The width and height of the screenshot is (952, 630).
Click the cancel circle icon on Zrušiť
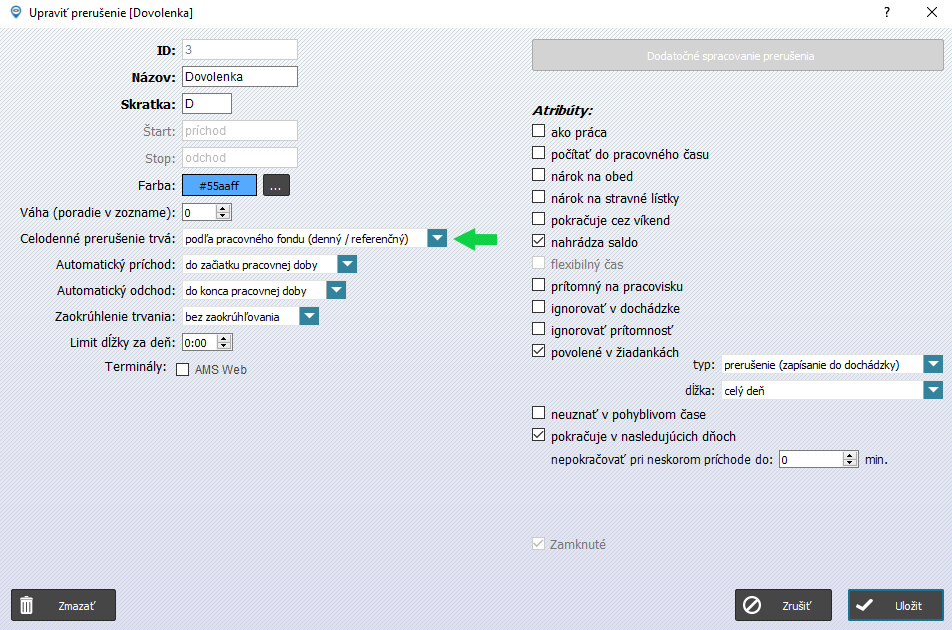tap(752, 605)
